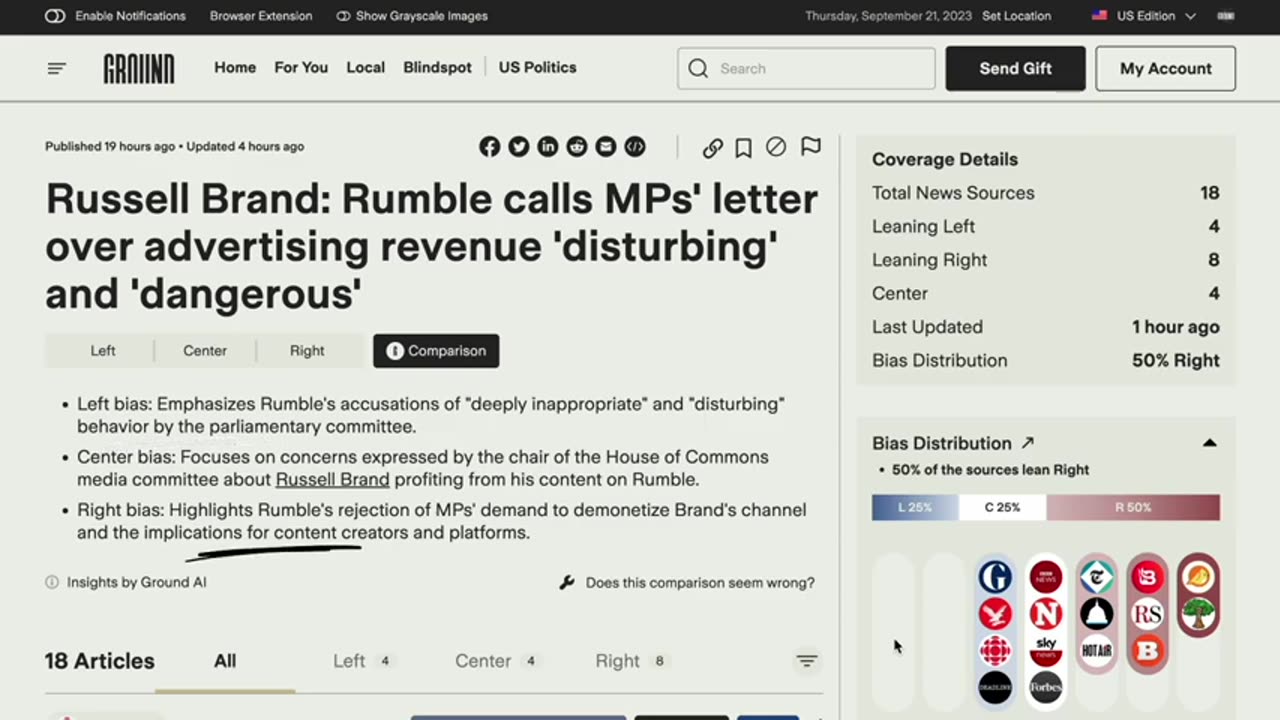
Task: Open the For You nav item
Action: coord(301,68)
